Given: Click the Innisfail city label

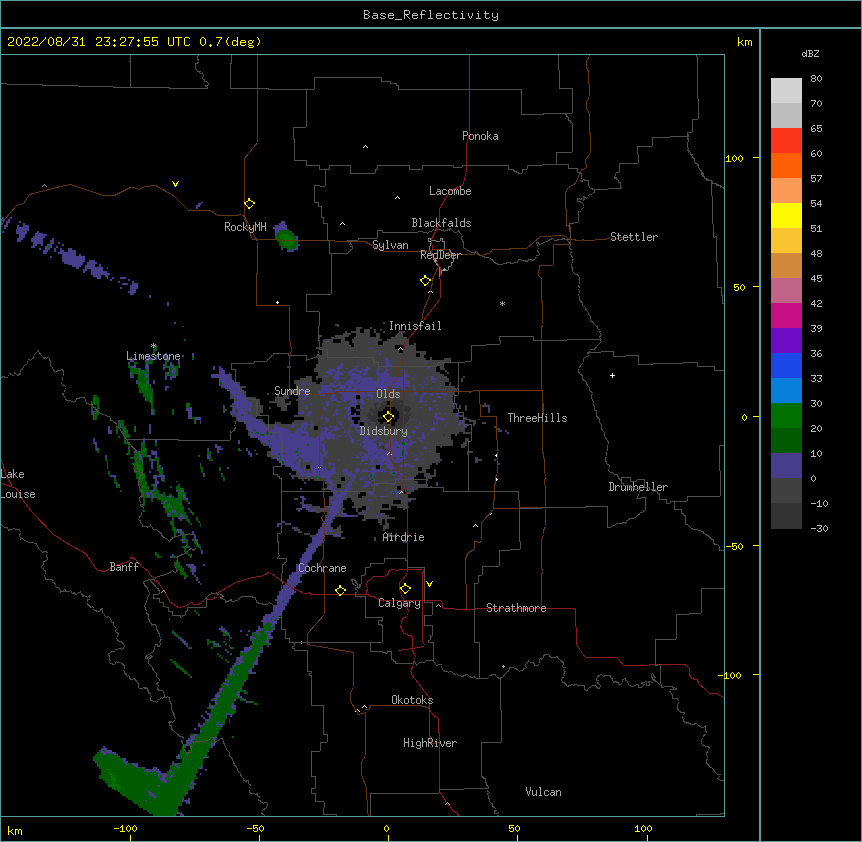Looking at the screenshot, I should pos(415,326).
